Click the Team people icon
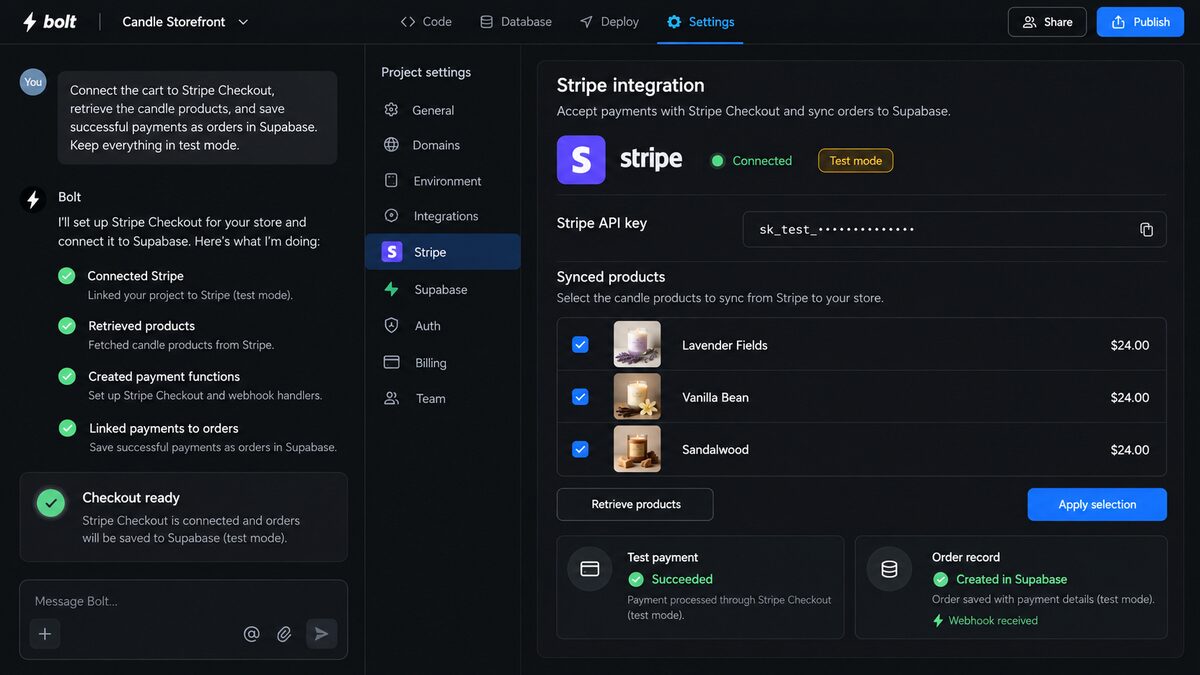 pyautogui.click(x=392, y=398)
